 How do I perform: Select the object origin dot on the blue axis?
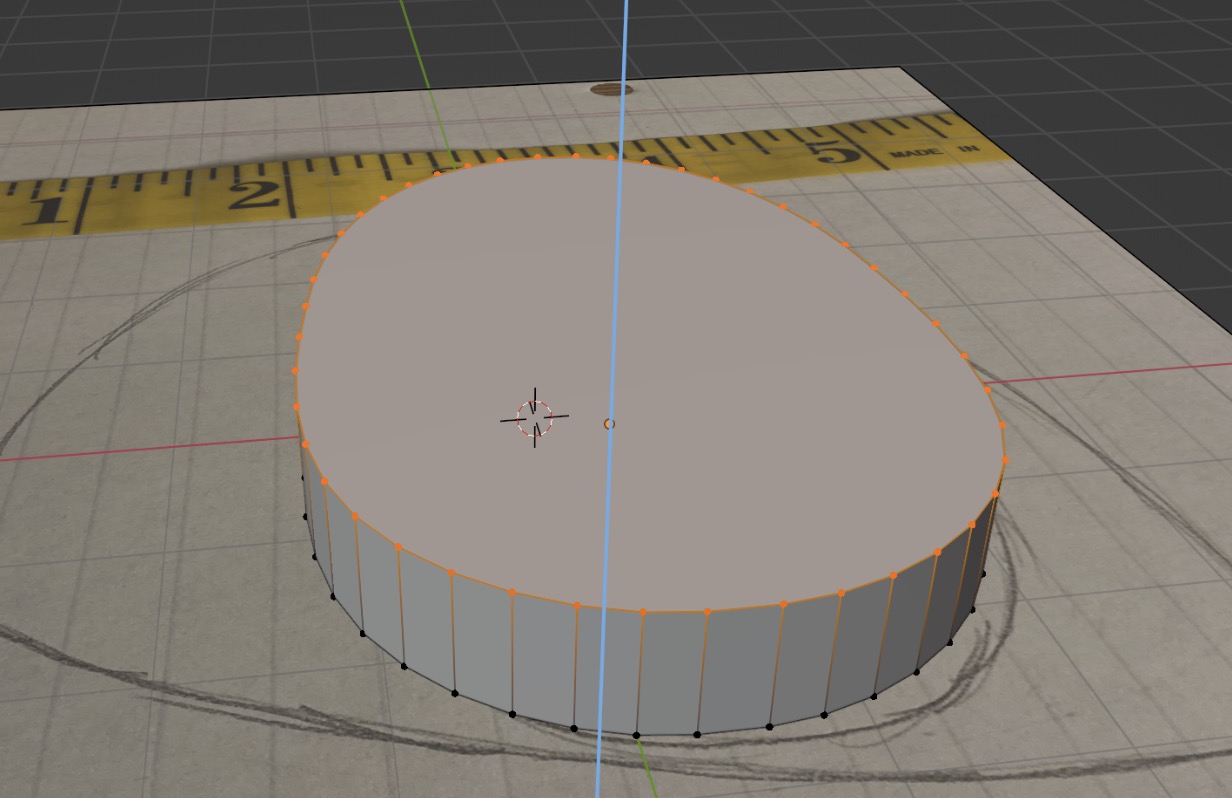pos(609,424)
